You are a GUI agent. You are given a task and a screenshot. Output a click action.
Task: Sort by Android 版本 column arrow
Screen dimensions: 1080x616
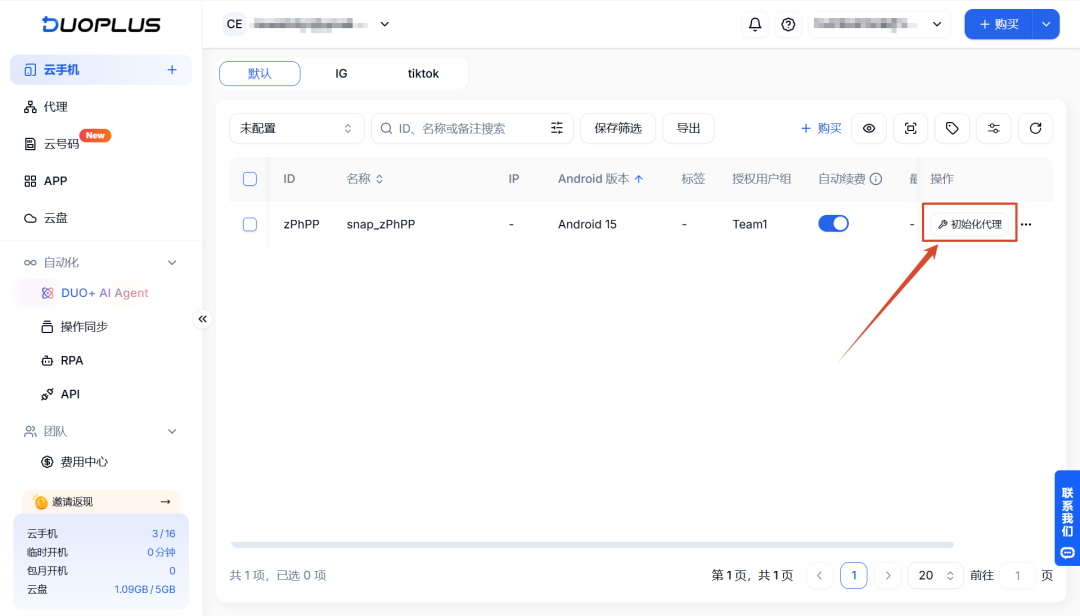click(639, 179)
